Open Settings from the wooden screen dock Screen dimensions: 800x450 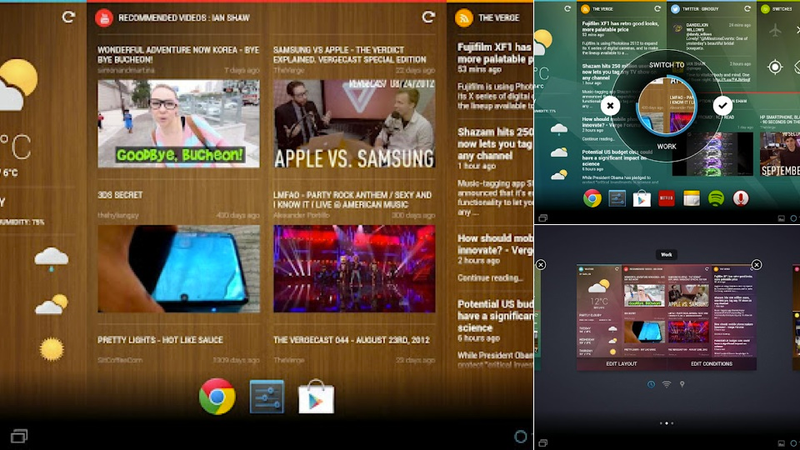click(x=267, y=396)
